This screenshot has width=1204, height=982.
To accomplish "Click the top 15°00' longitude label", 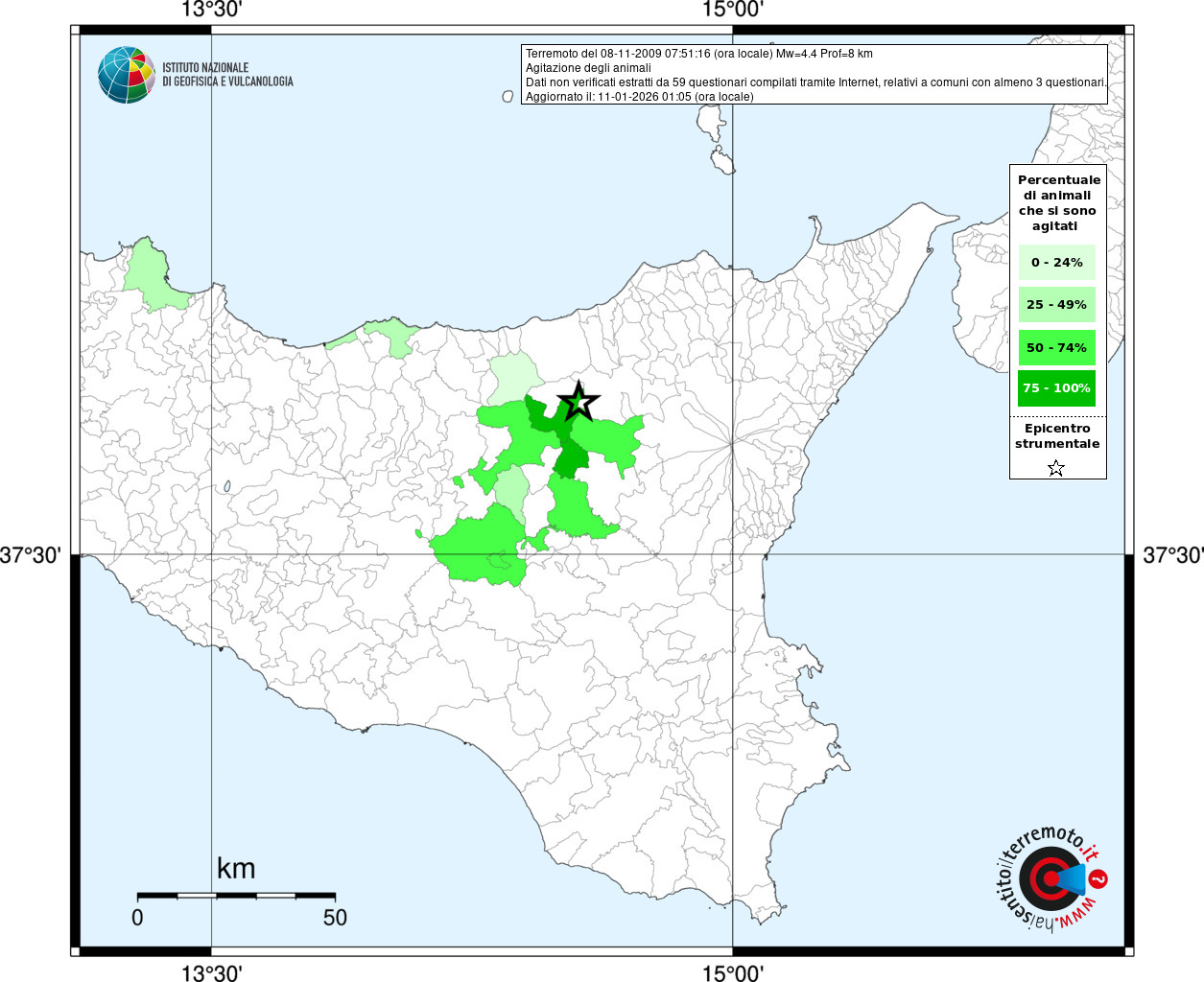I will click(733, 10).
